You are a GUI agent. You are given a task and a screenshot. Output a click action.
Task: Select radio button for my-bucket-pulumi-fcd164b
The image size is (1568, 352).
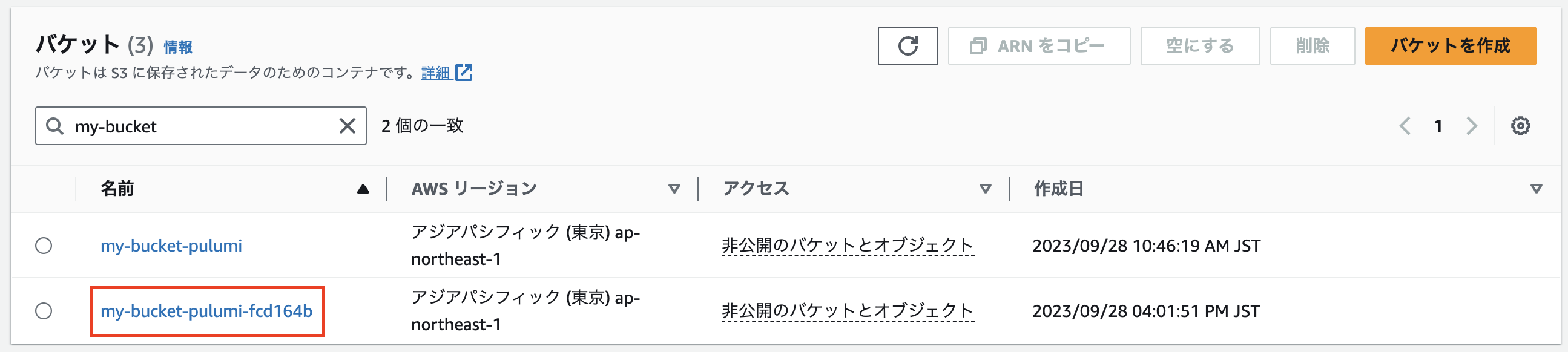coord(43,311)
